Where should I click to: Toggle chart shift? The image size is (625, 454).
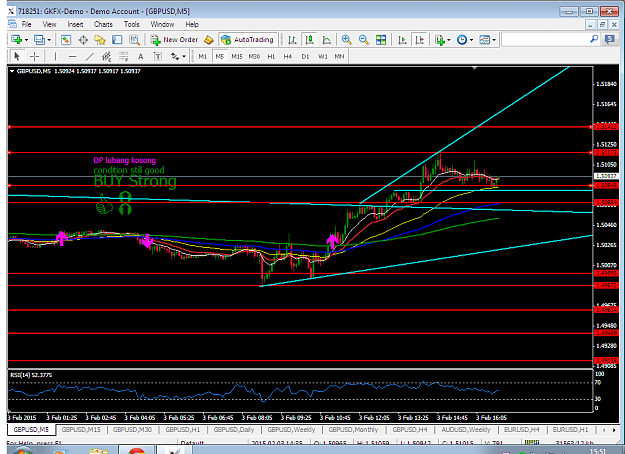point(419,40)
